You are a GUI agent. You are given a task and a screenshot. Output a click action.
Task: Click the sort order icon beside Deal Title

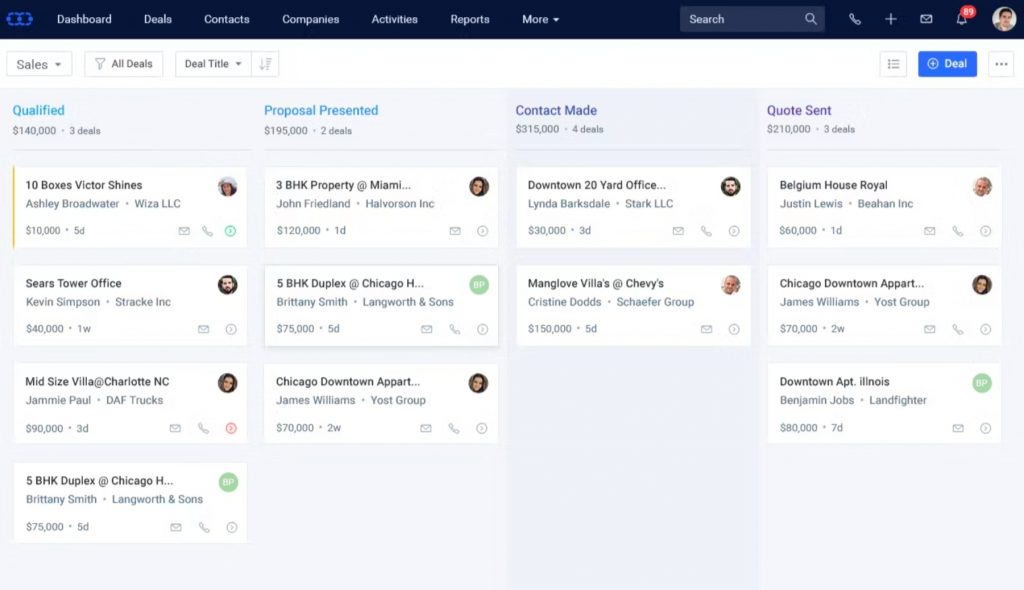click(265, 63)
